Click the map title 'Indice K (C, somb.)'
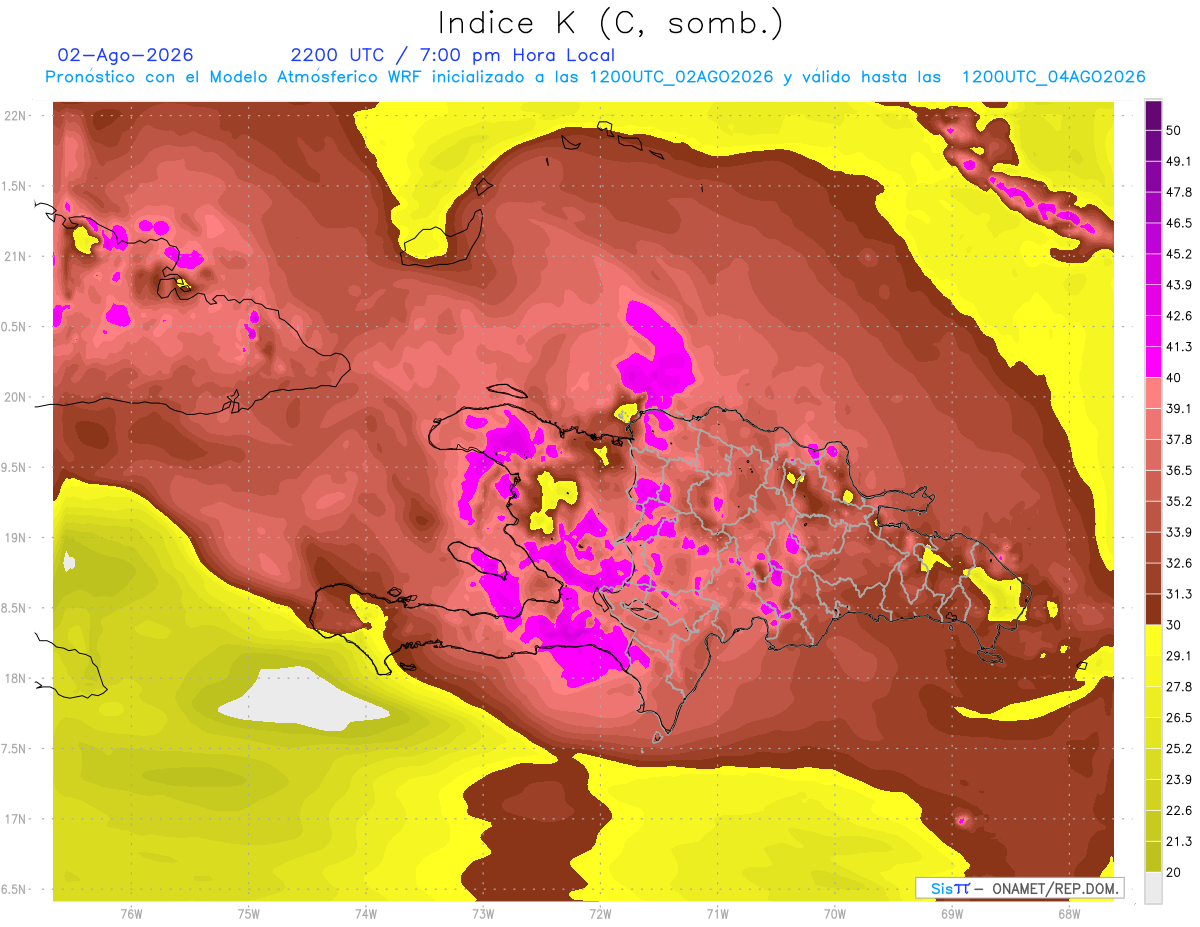This screenshot has height=927, width=1200. pos(610,24)
